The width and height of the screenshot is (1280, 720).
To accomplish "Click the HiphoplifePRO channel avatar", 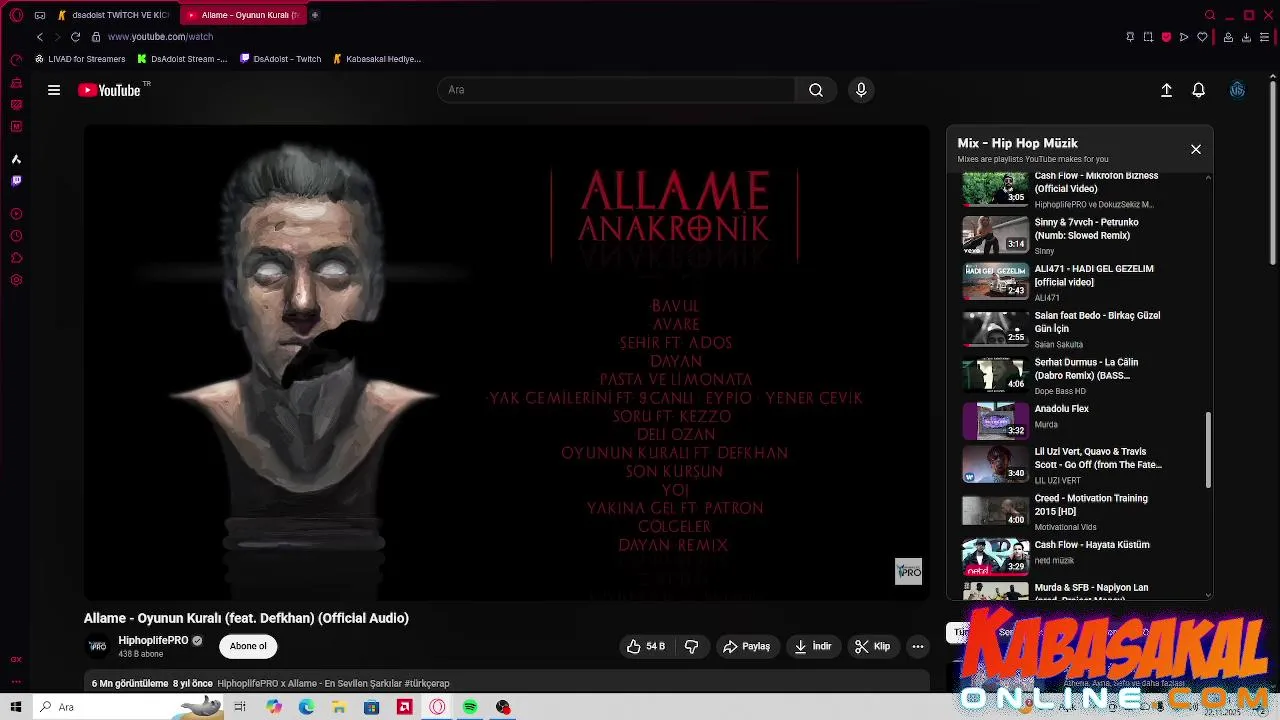I will (97, 646).
